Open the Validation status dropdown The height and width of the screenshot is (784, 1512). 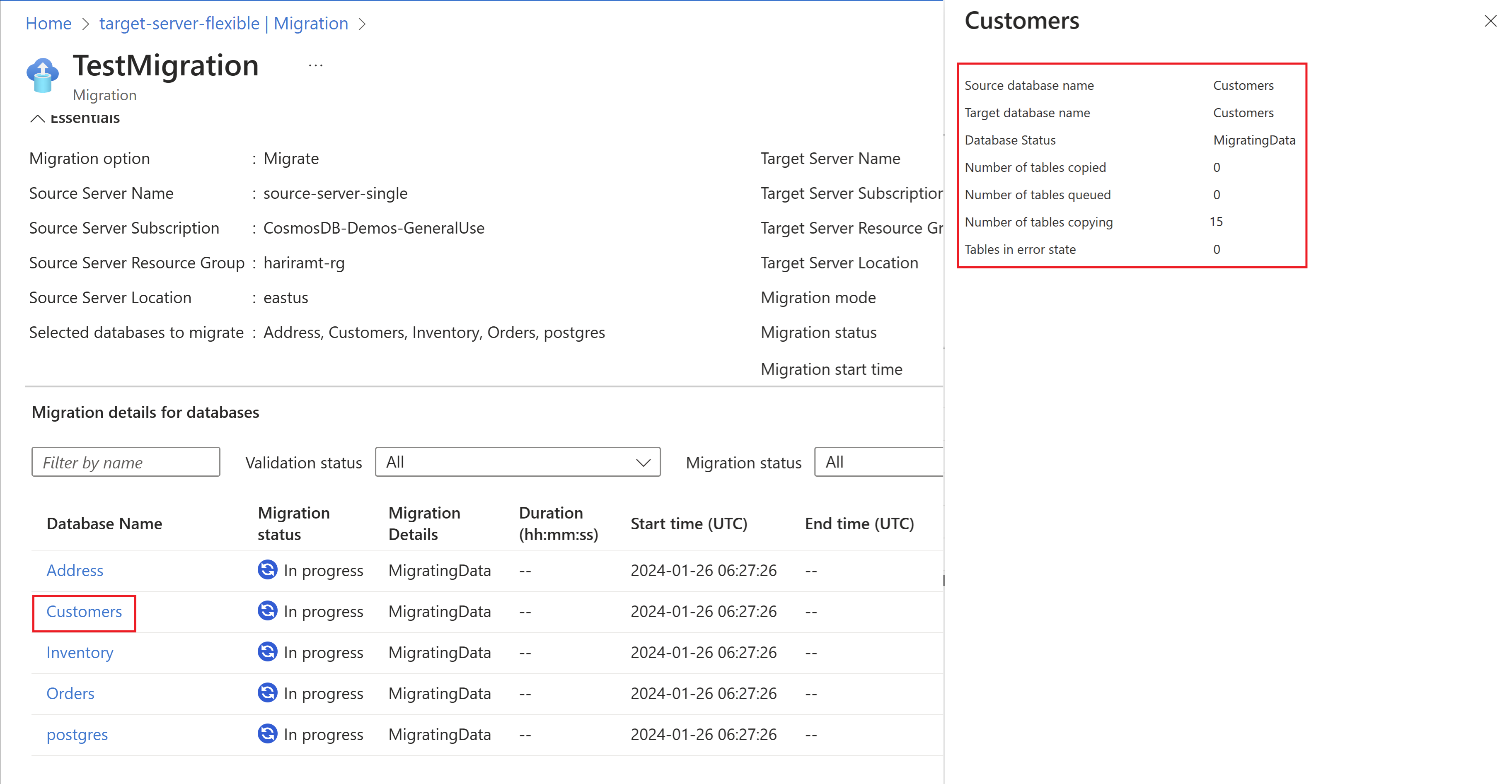[x=517, y=463]
